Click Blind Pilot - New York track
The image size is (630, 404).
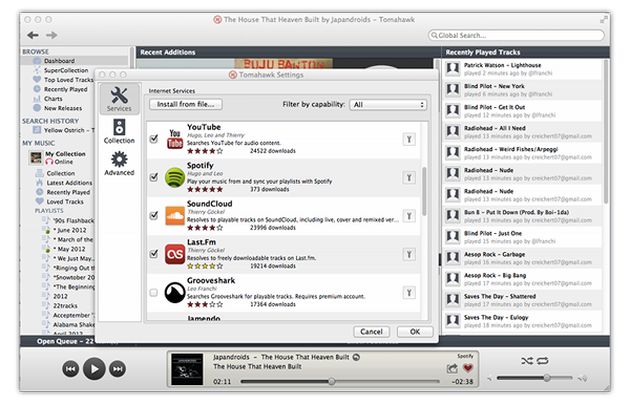pyautogui.click(x=522, y=90)
